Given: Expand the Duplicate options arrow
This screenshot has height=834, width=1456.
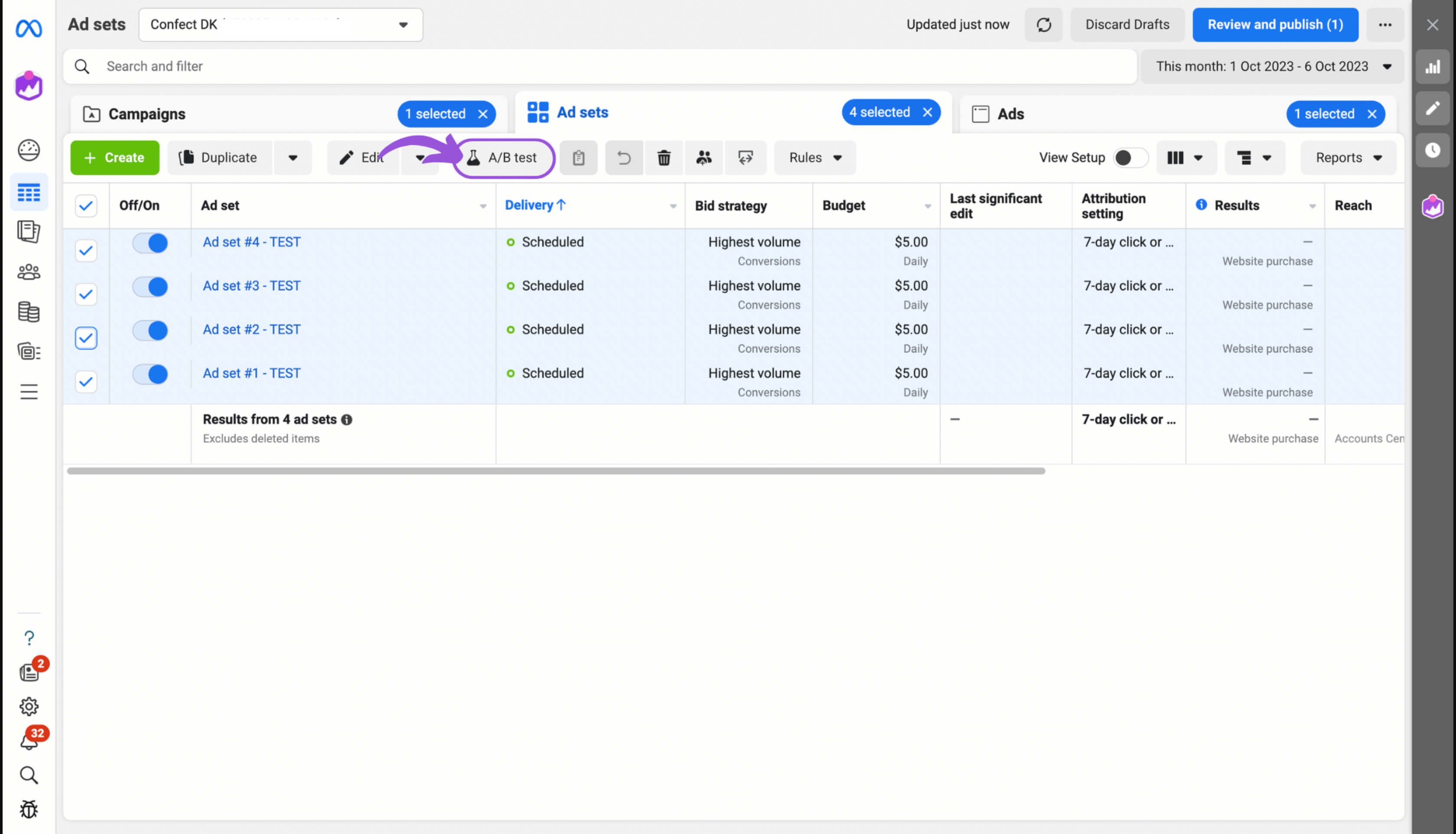Looking at the screenshot, I should tap(292, 157).
